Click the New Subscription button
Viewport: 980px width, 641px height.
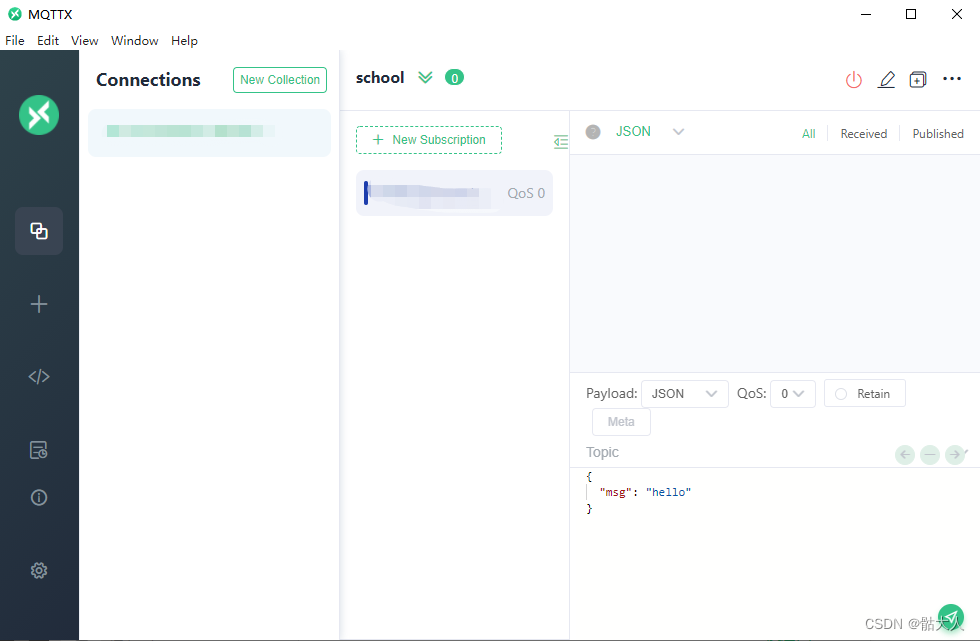pos(429,140)
